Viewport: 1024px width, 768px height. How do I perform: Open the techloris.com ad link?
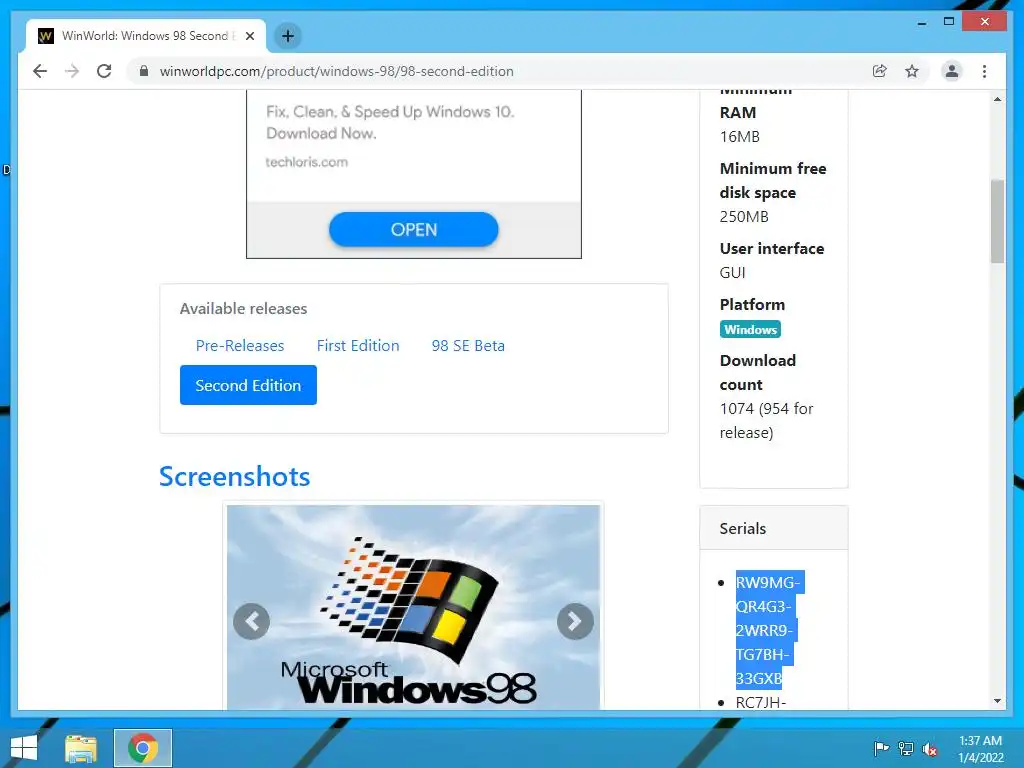coord(306,162)
